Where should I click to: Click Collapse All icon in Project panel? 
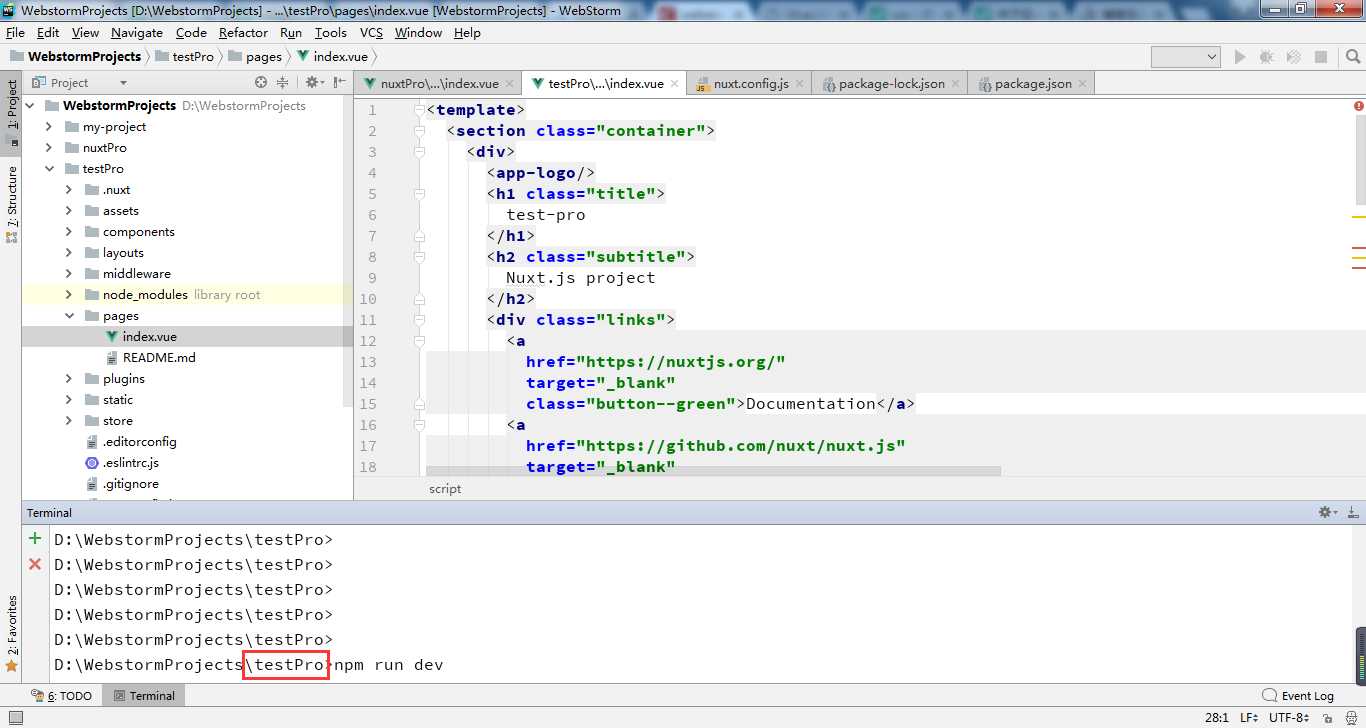282,83
